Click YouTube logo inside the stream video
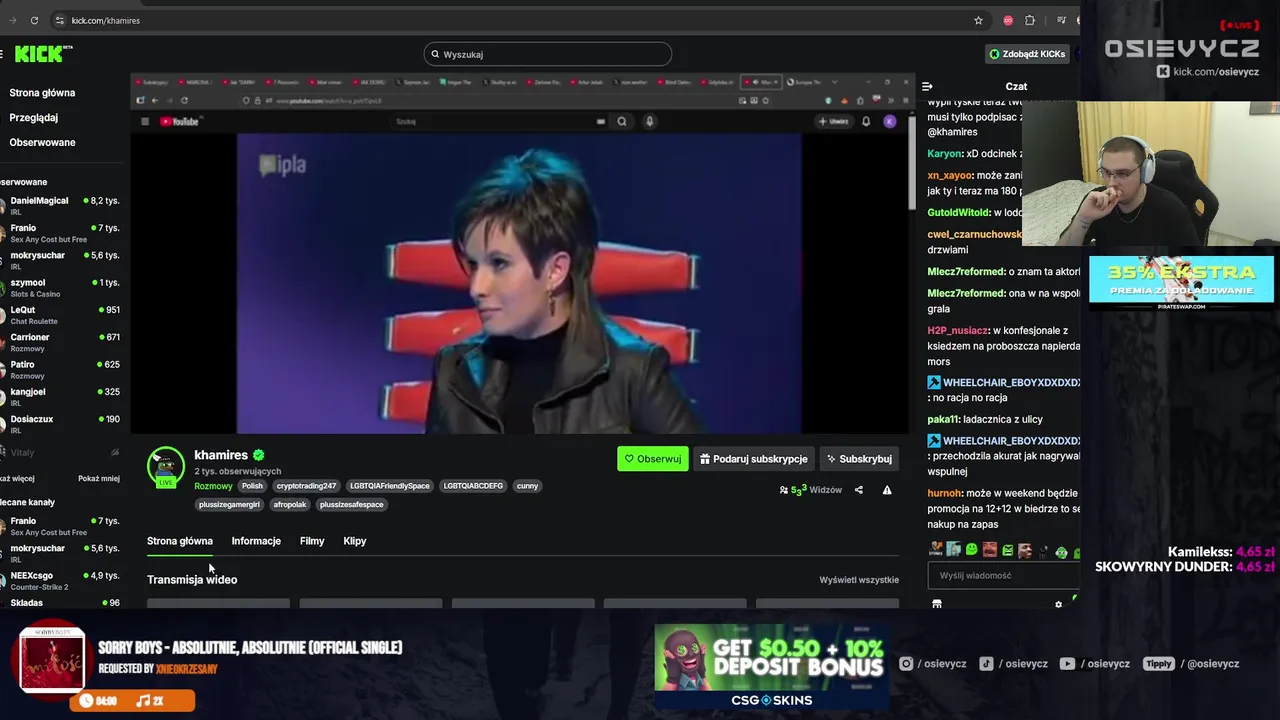Viewport: 1280px width, 720px height. [179, 122]
